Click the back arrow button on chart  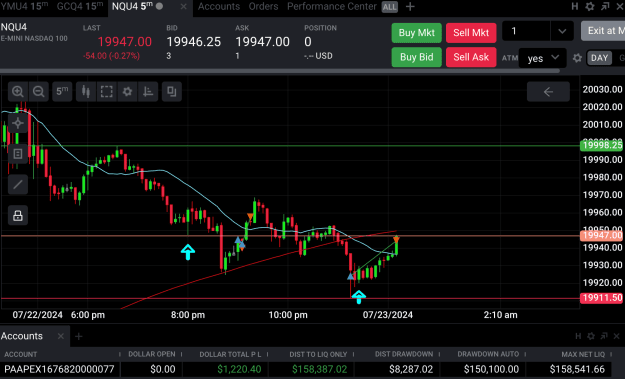(x=548, y=92)
